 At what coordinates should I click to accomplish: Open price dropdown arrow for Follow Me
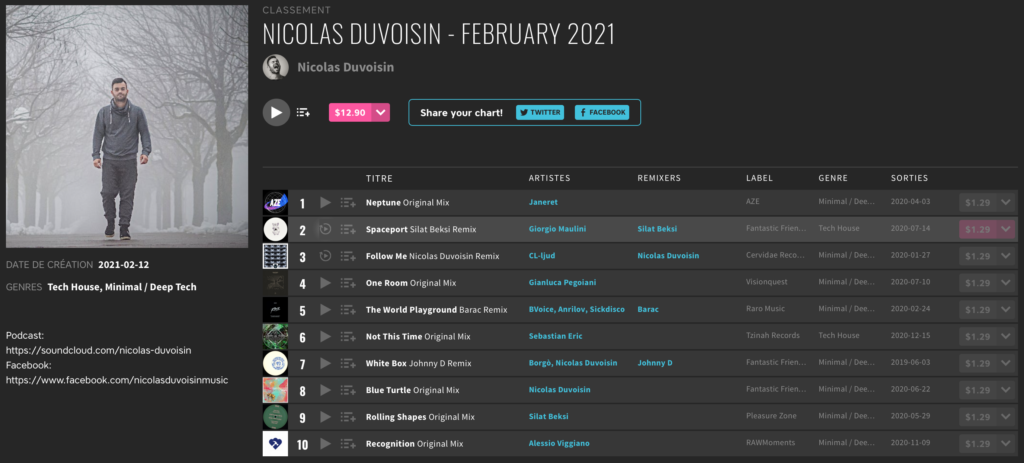click(1006, 256)
